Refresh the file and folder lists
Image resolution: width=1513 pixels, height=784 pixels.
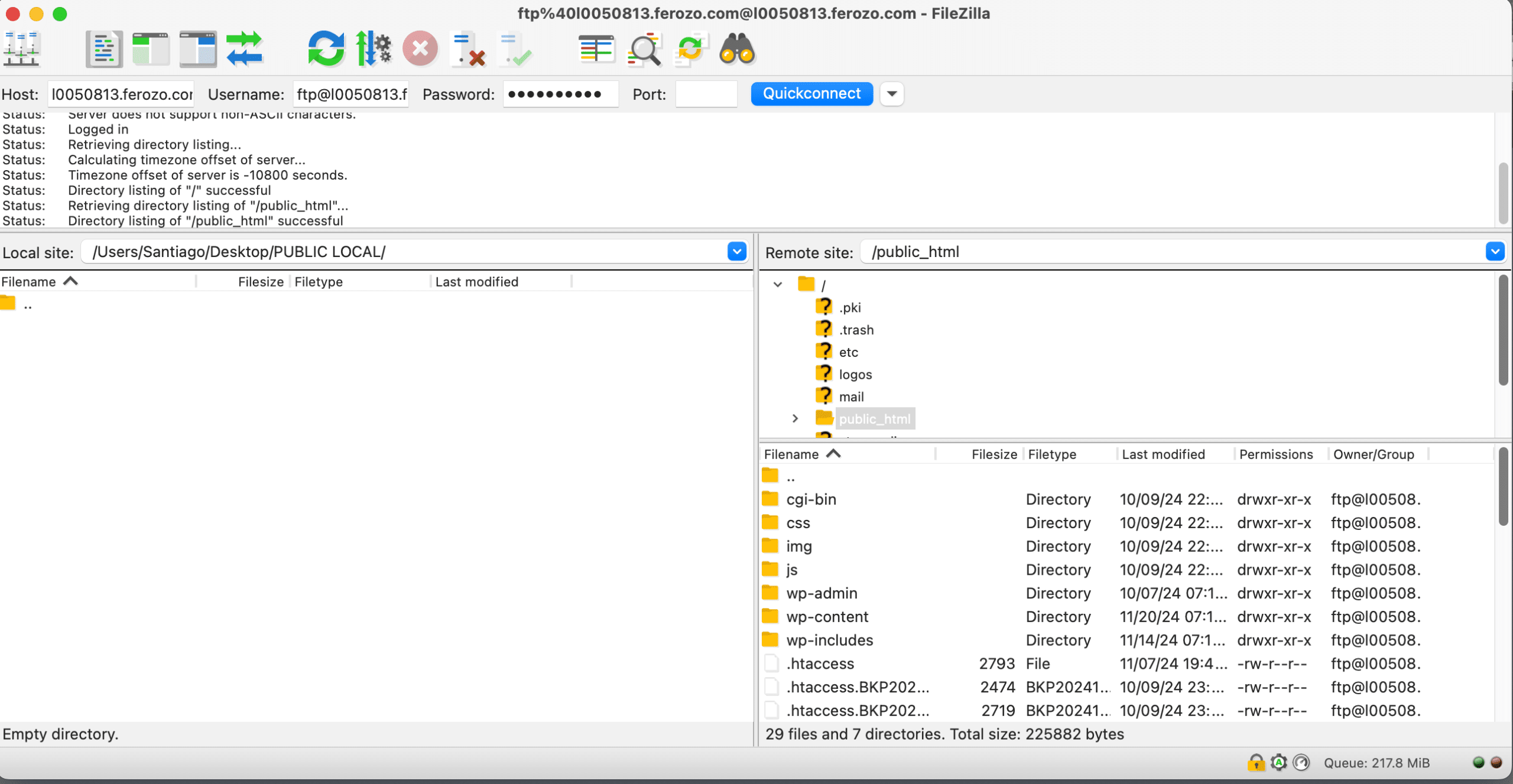click(x=326, y=49)
